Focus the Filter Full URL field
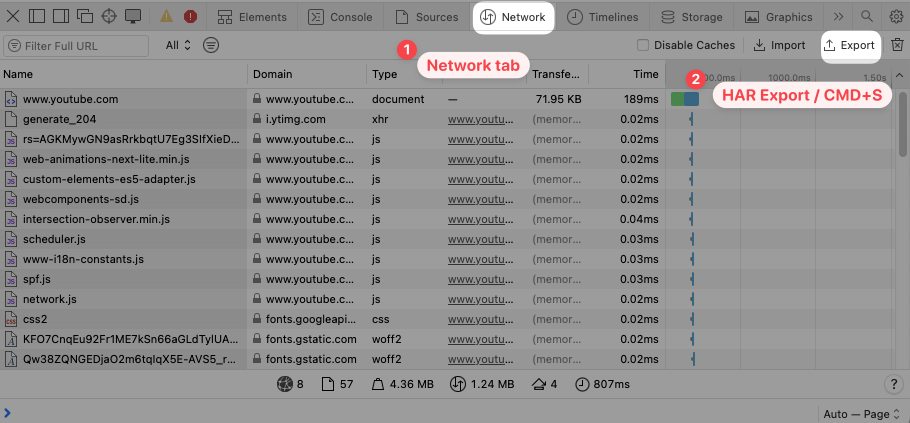Screen dimensions: 910x423 (76, 46)
